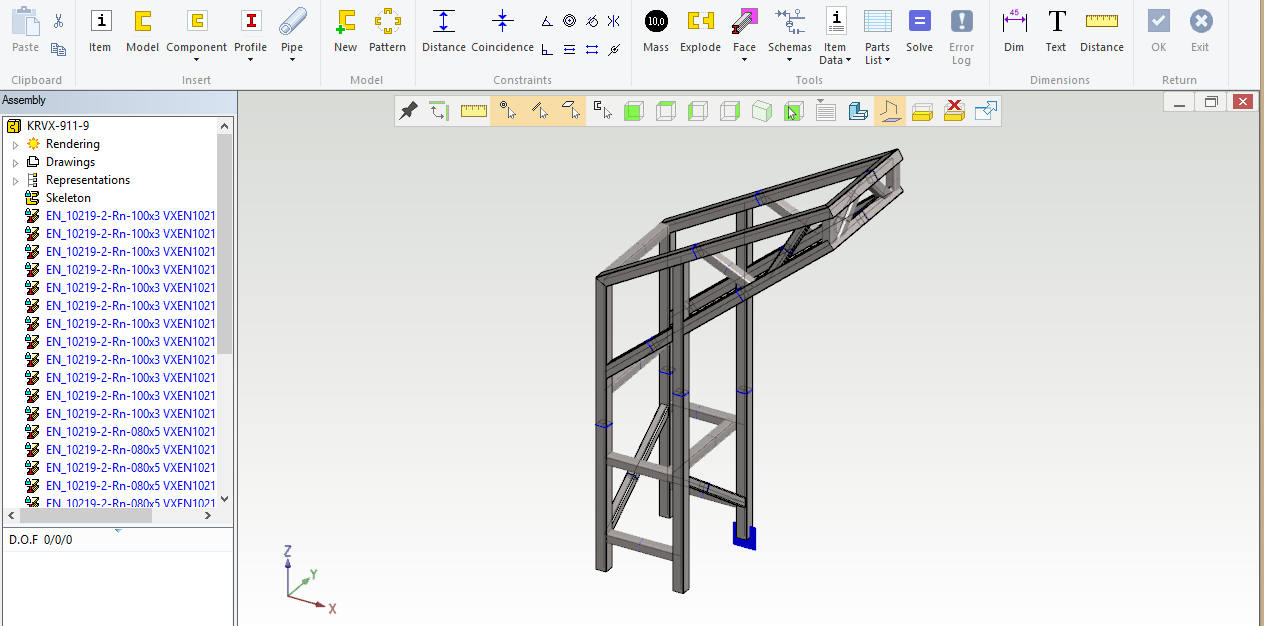Click the pin icon in viewport toolbar
Image resolution: width=1264 pixels, height=626 pixels.
(x=408, y=111)
